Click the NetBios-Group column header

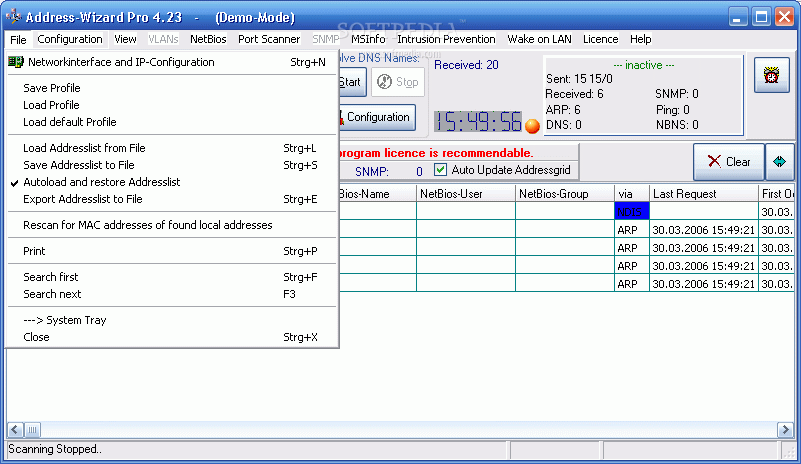tap(565, 194)
